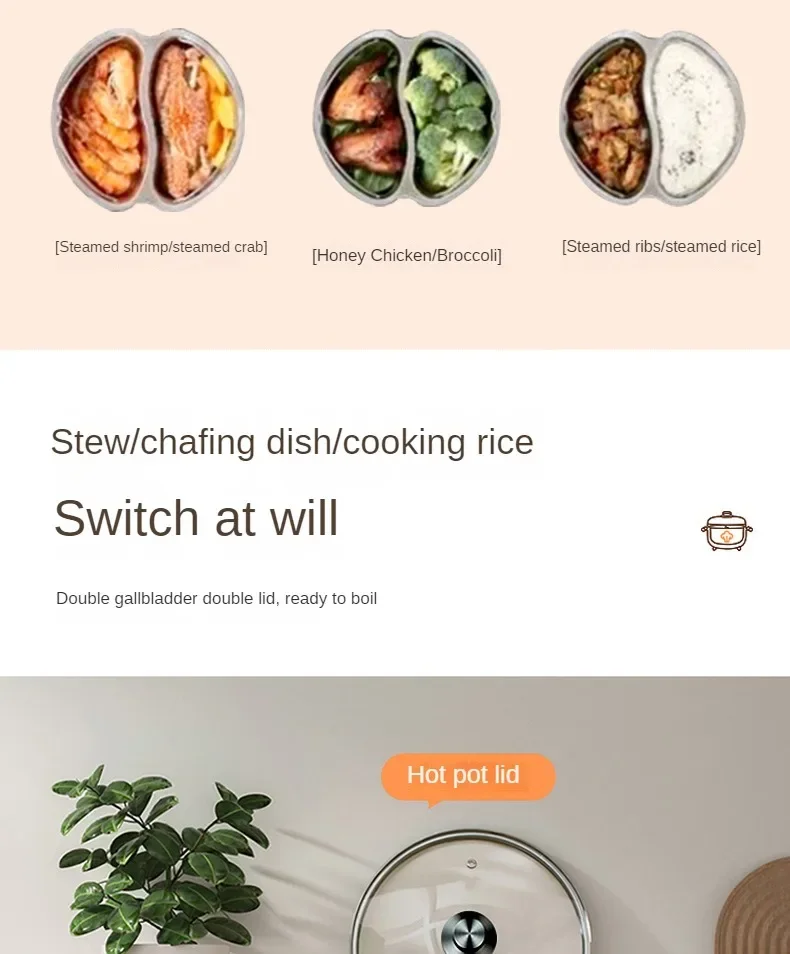
Task: Click the [Steamed shrimp/steamed crab] caption
Action: [161, 247]
